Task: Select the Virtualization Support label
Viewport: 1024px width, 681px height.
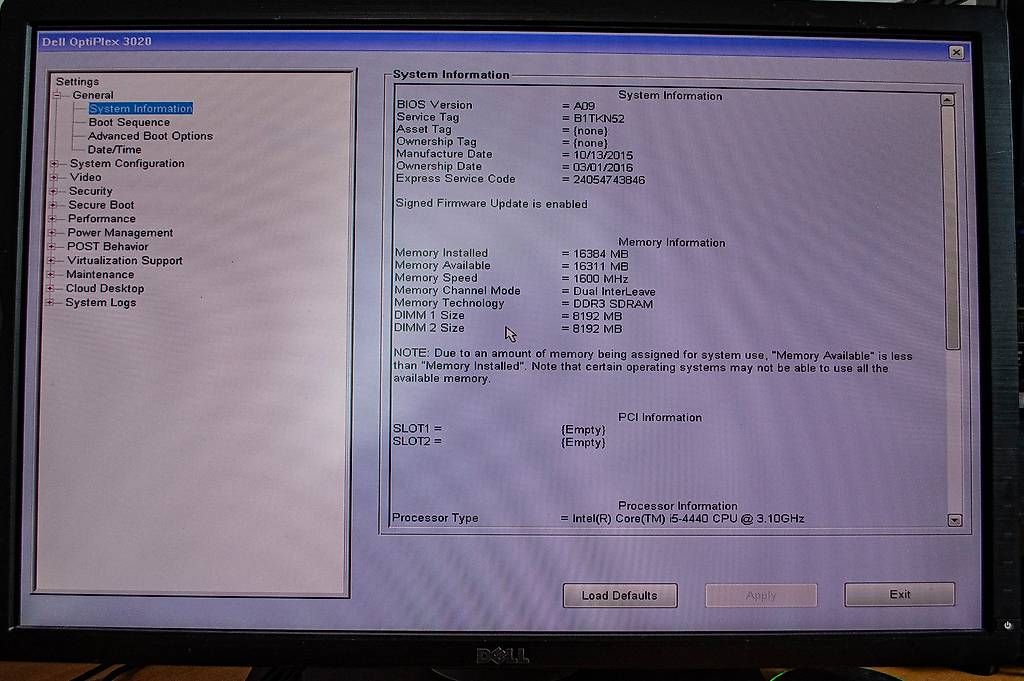Action: pos(125,261)
